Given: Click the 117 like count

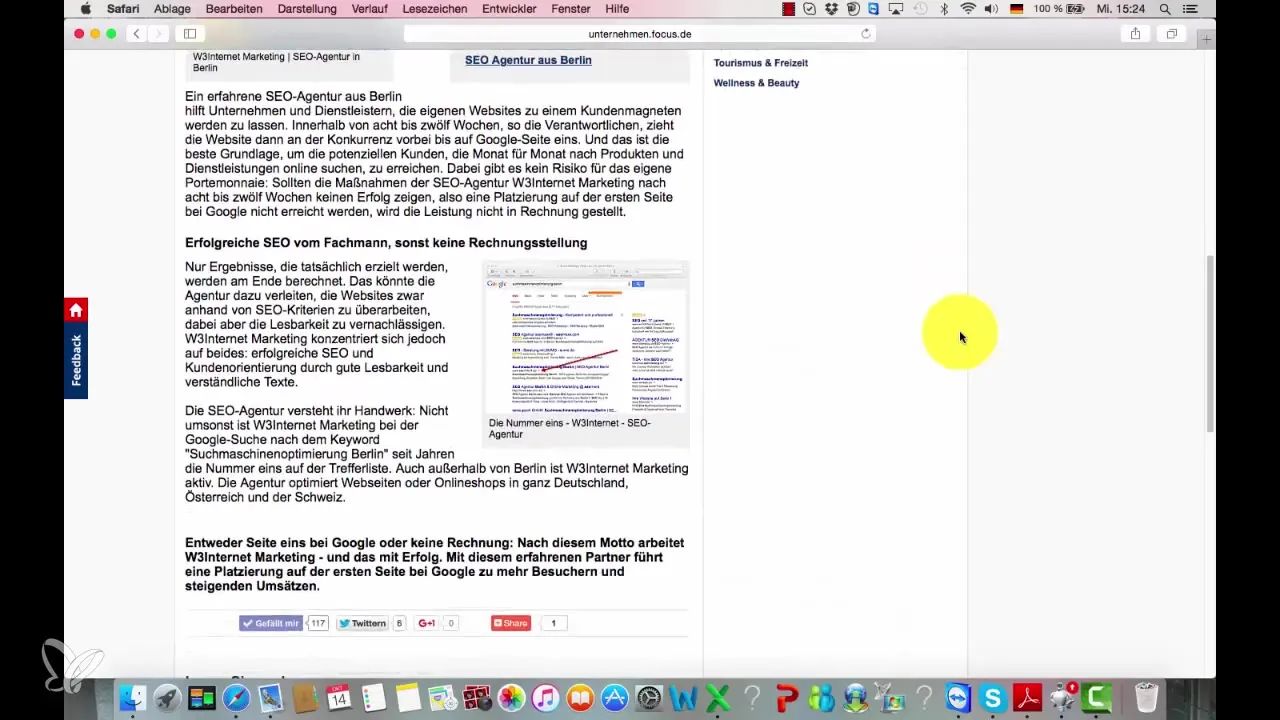Looking at the screenshot, I should pos(317,623).
